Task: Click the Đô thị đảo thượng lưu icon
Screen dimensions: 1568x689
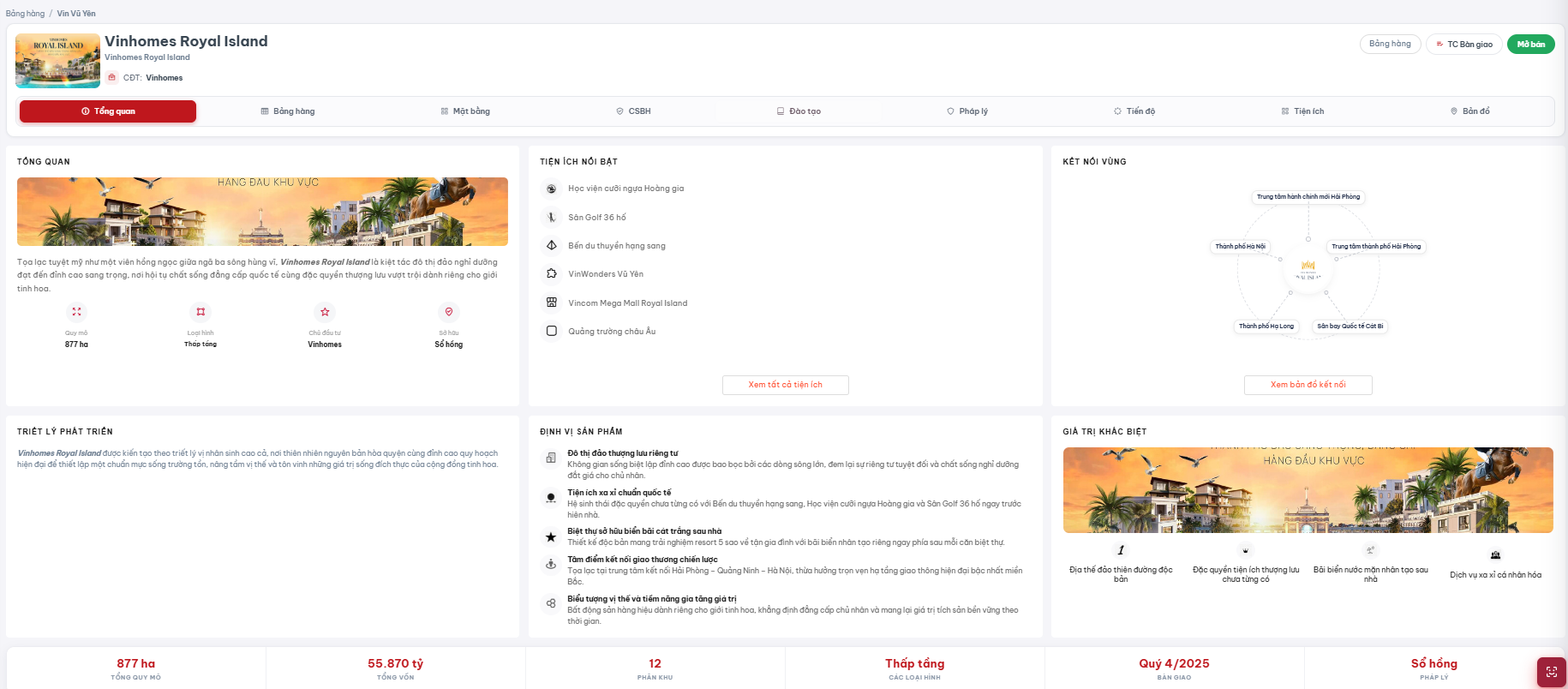Action: [551, 458]
